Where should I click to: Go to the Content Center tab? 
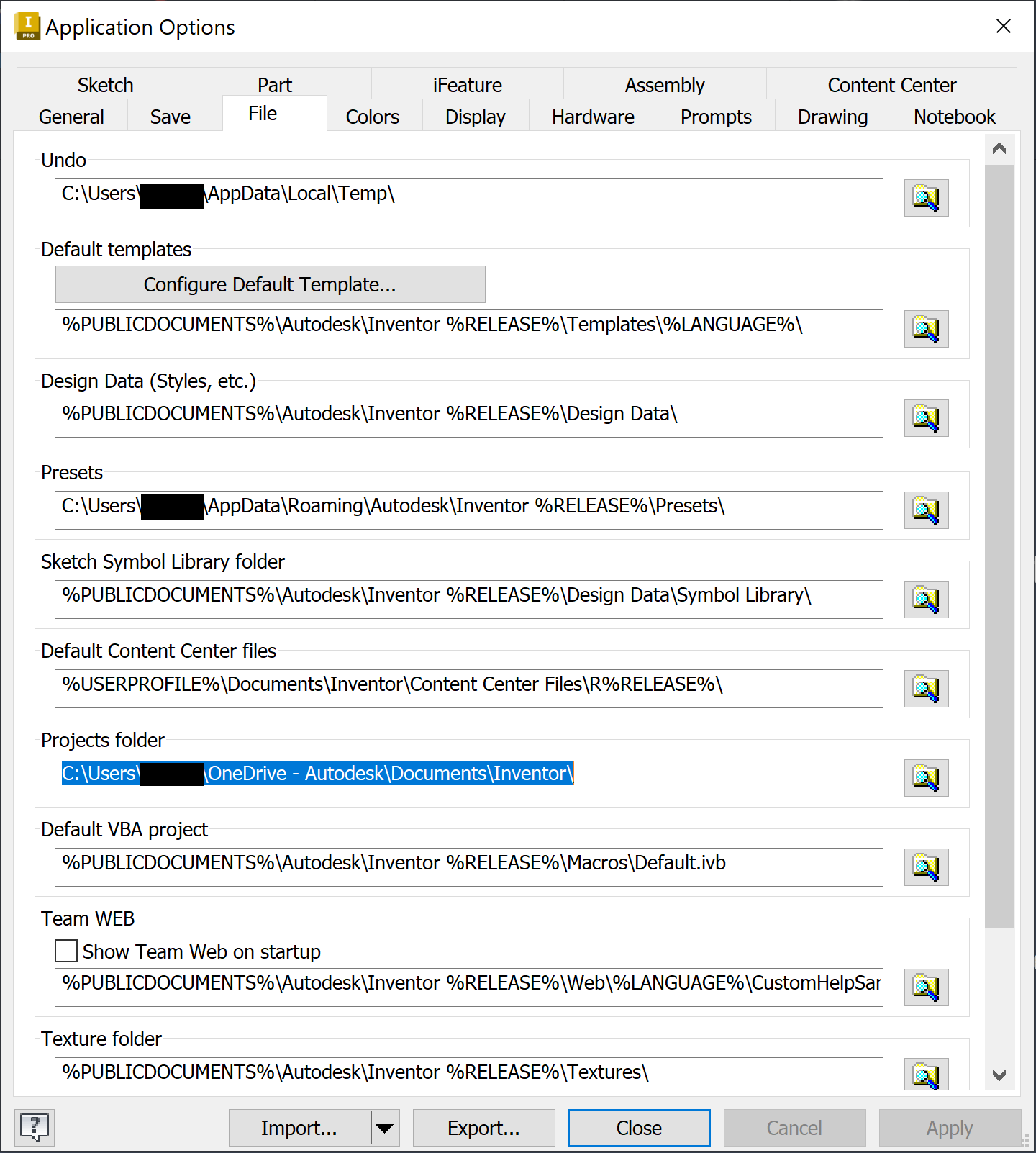coord(892,85)
